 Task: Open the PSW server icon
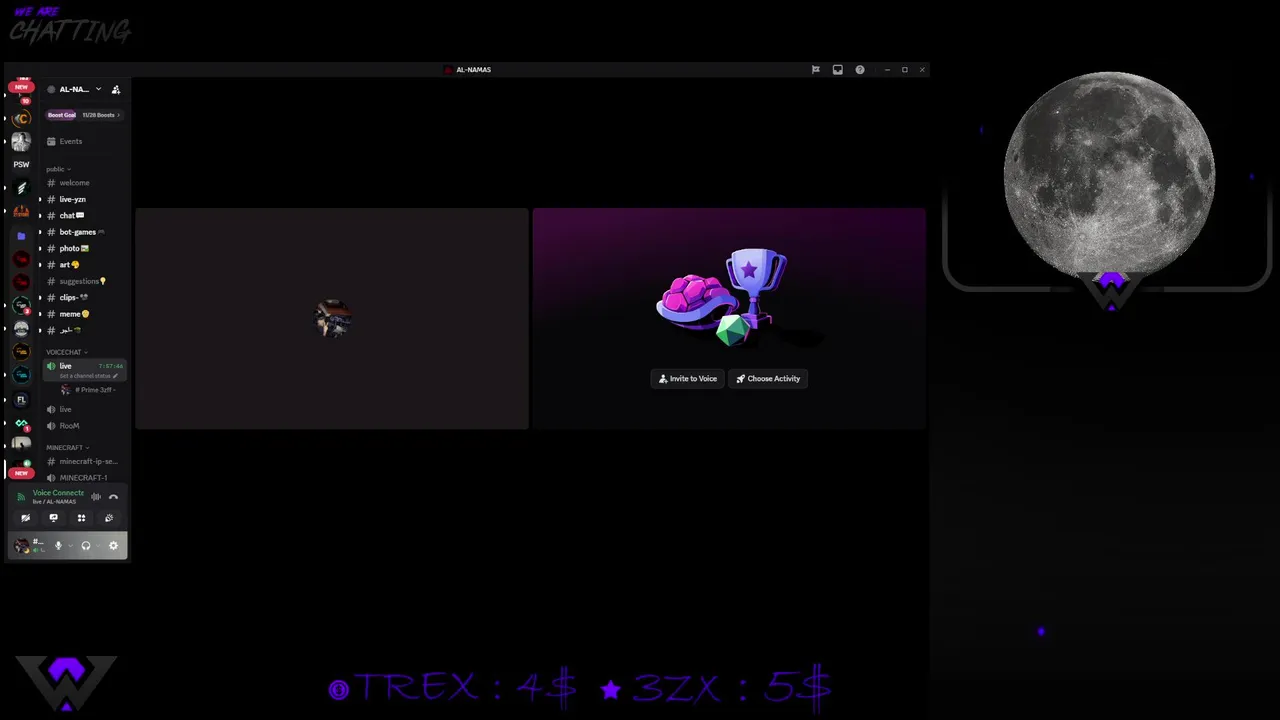(x=21, y=164)
